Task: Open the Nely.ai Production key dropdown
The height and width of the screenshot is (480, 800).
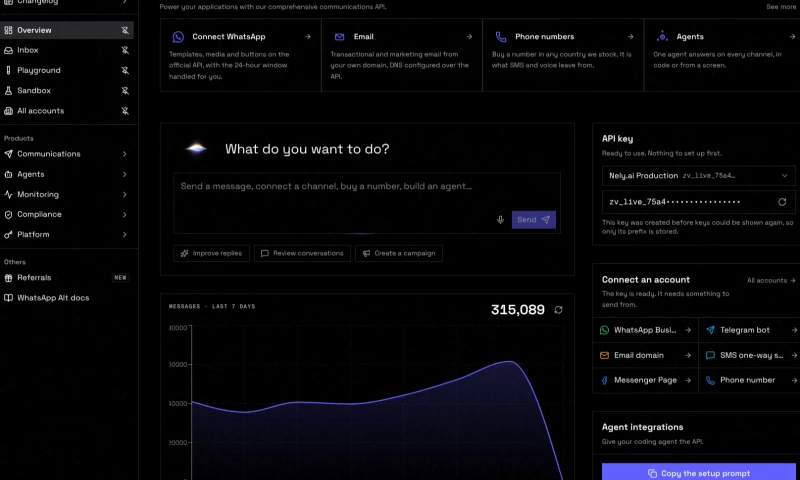Action: [x=698, y=175]
